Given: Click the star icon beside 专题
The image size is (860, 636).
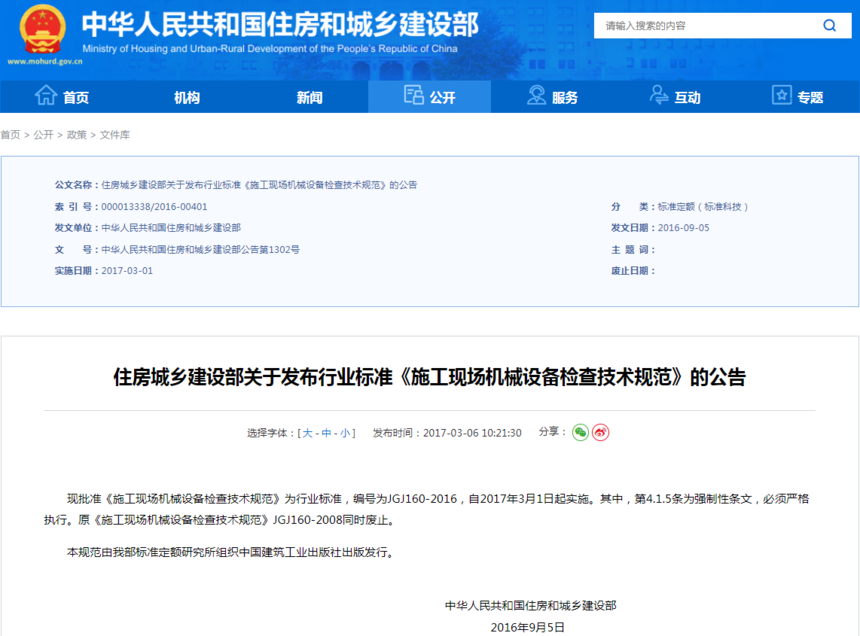Looking at the screenshot, I should [x=782, y=95].
